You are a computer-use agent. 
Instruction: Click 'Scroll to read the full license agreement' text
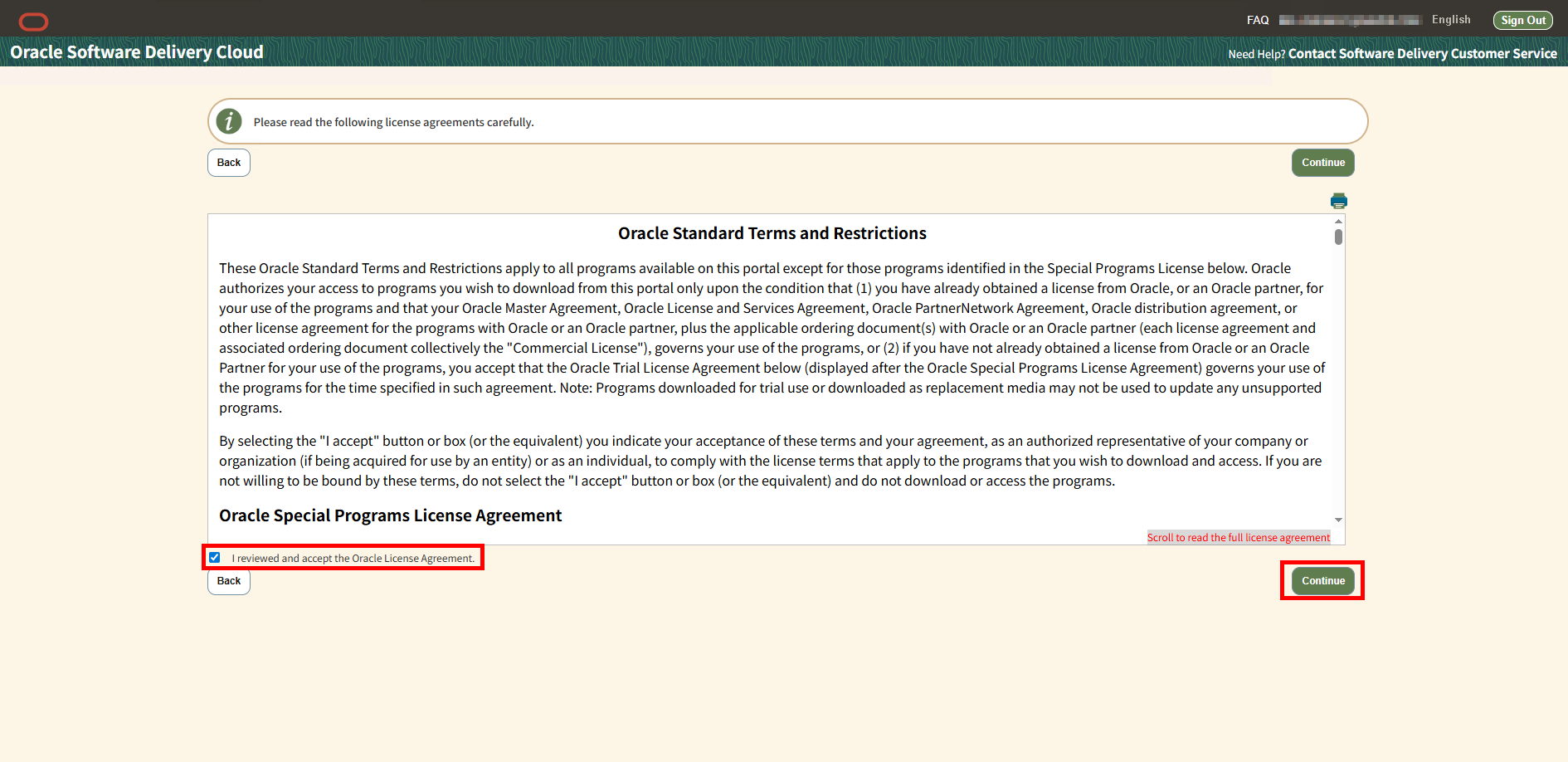pos(1239,538)
